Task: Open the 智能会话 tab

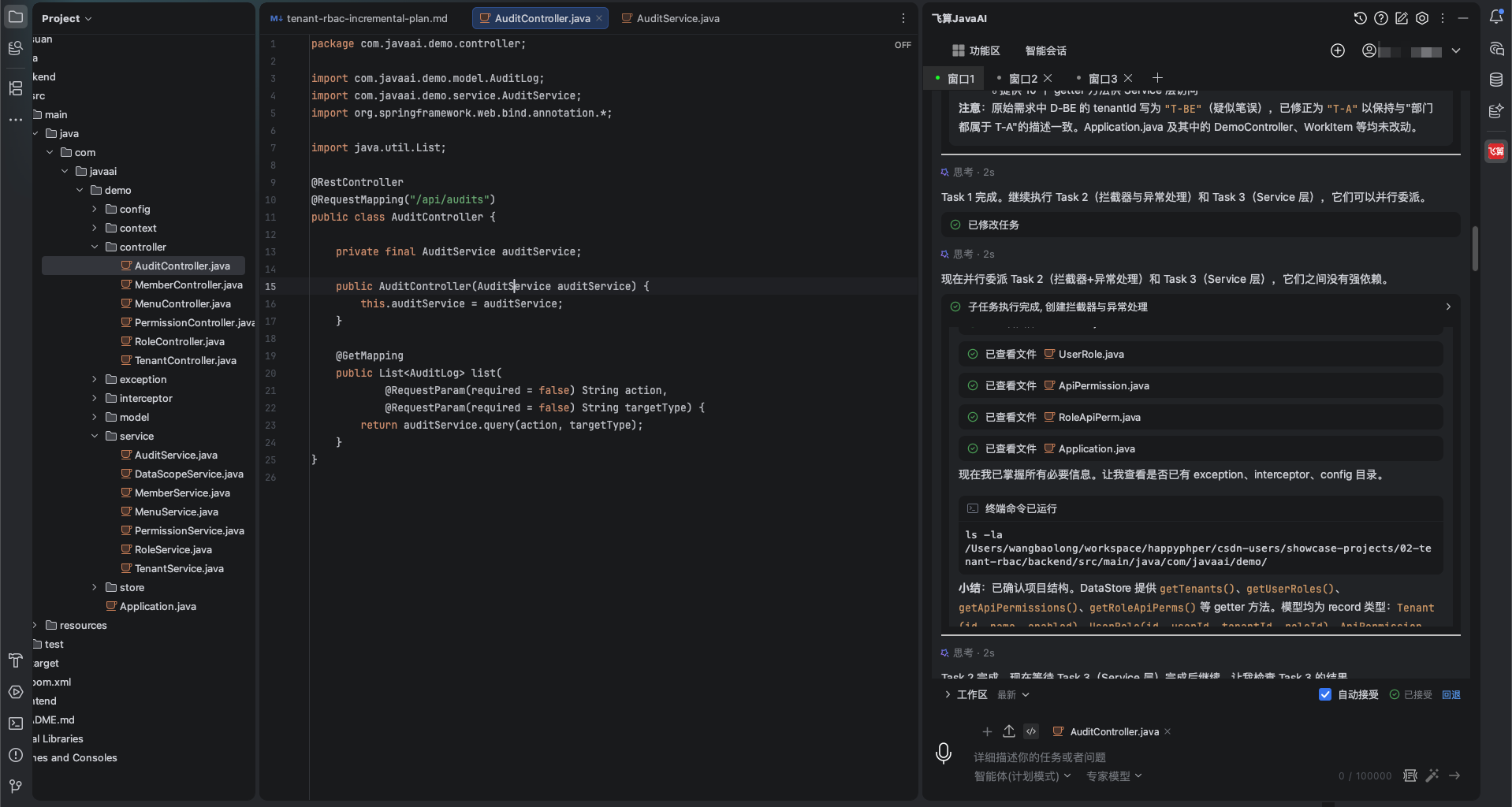Action: (1045, 50)
